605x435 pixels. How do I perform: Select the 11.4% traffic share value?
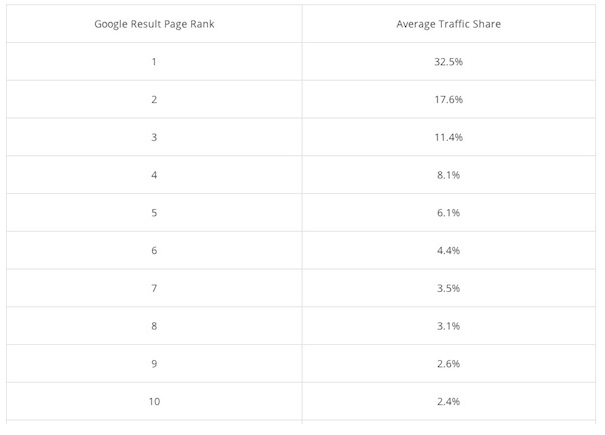(x=448, y=137)
